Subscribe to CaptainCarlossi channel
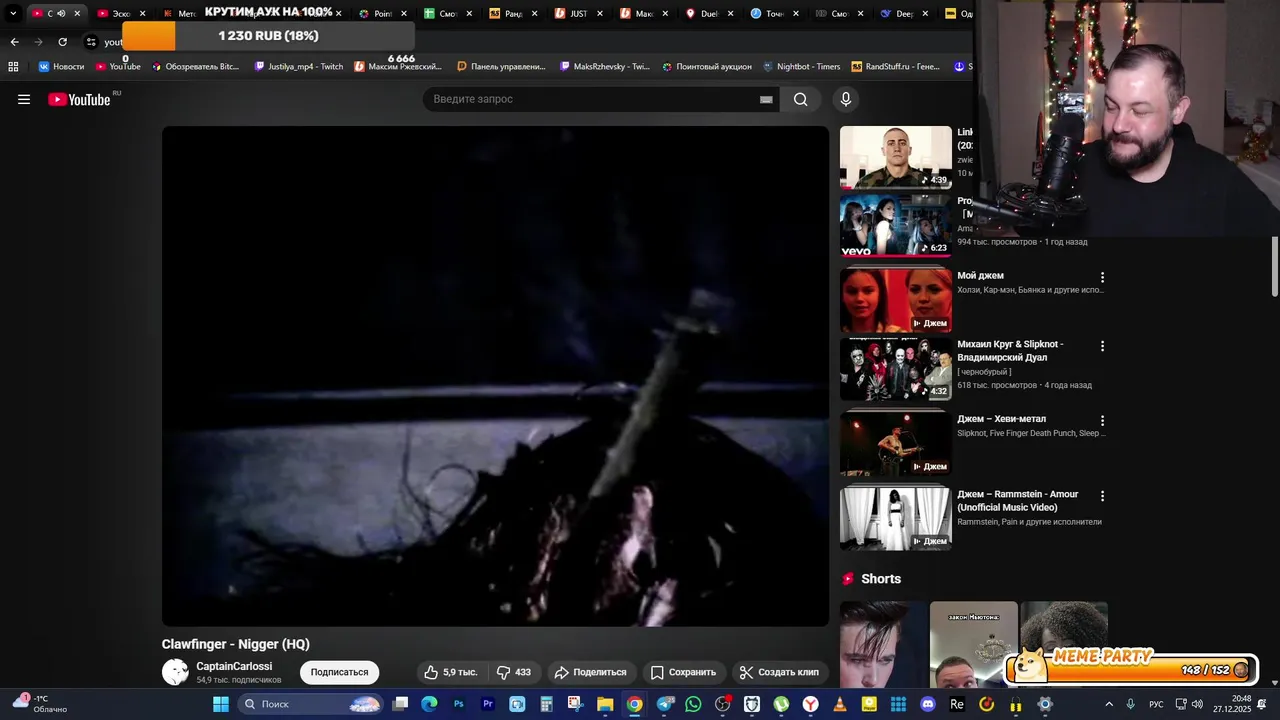Viewport: 1280px width, 720px height. pyautogui.click(x=339, y=672)
